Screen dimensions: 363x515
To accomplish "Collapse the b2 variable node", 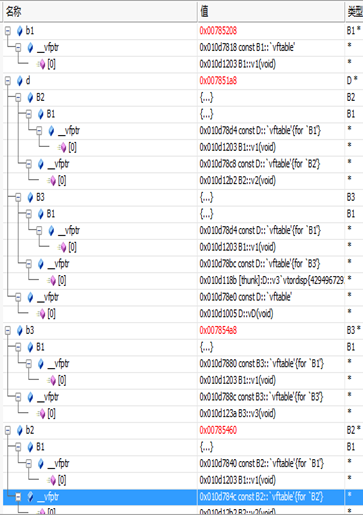I will coord(8,430).
